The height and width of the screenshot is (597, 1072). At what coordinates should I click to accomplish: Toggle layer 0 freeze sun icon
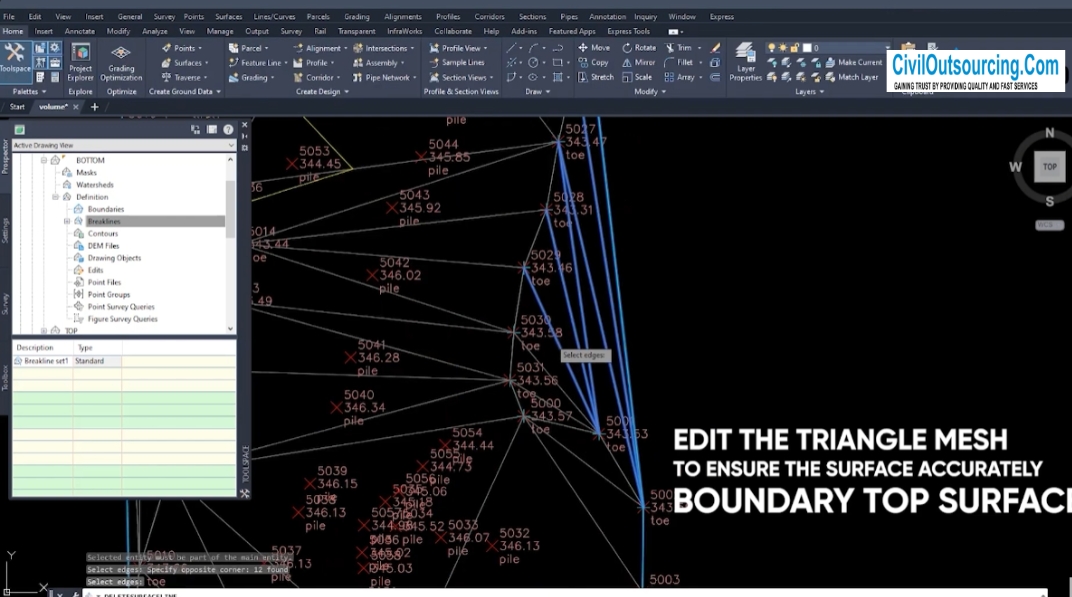(783, 48)
